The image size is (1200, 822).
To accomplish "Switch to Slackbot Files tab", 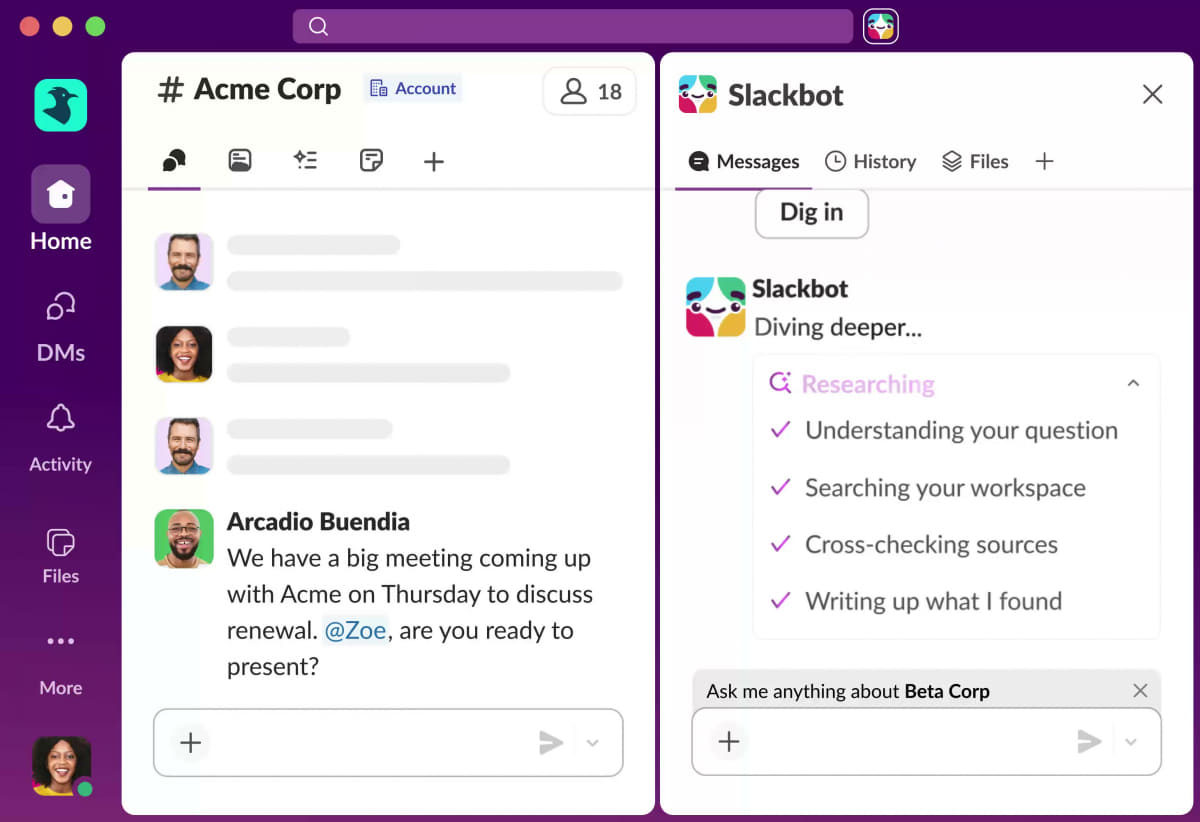I will tap(975, 161).
